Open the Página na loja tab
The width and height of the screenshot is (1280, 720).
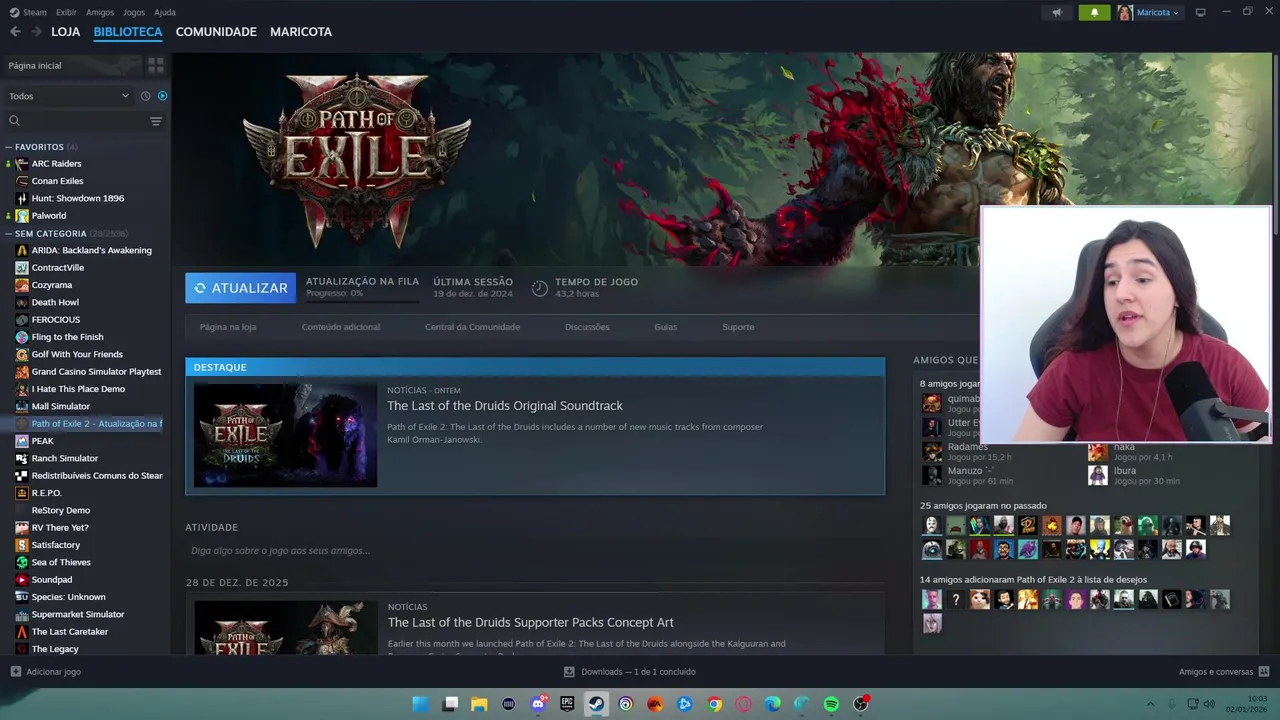click(228, 327)
